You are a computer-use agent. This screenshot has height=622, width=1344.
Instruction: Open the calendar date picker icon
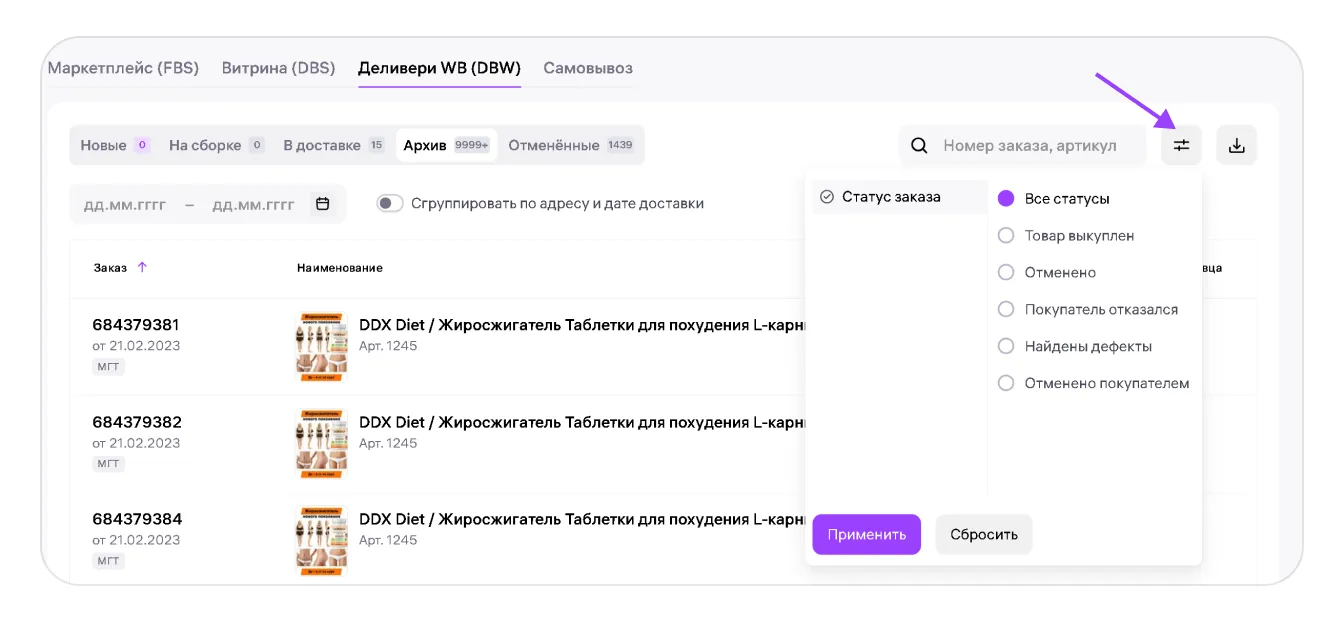(x=323, y=204)
